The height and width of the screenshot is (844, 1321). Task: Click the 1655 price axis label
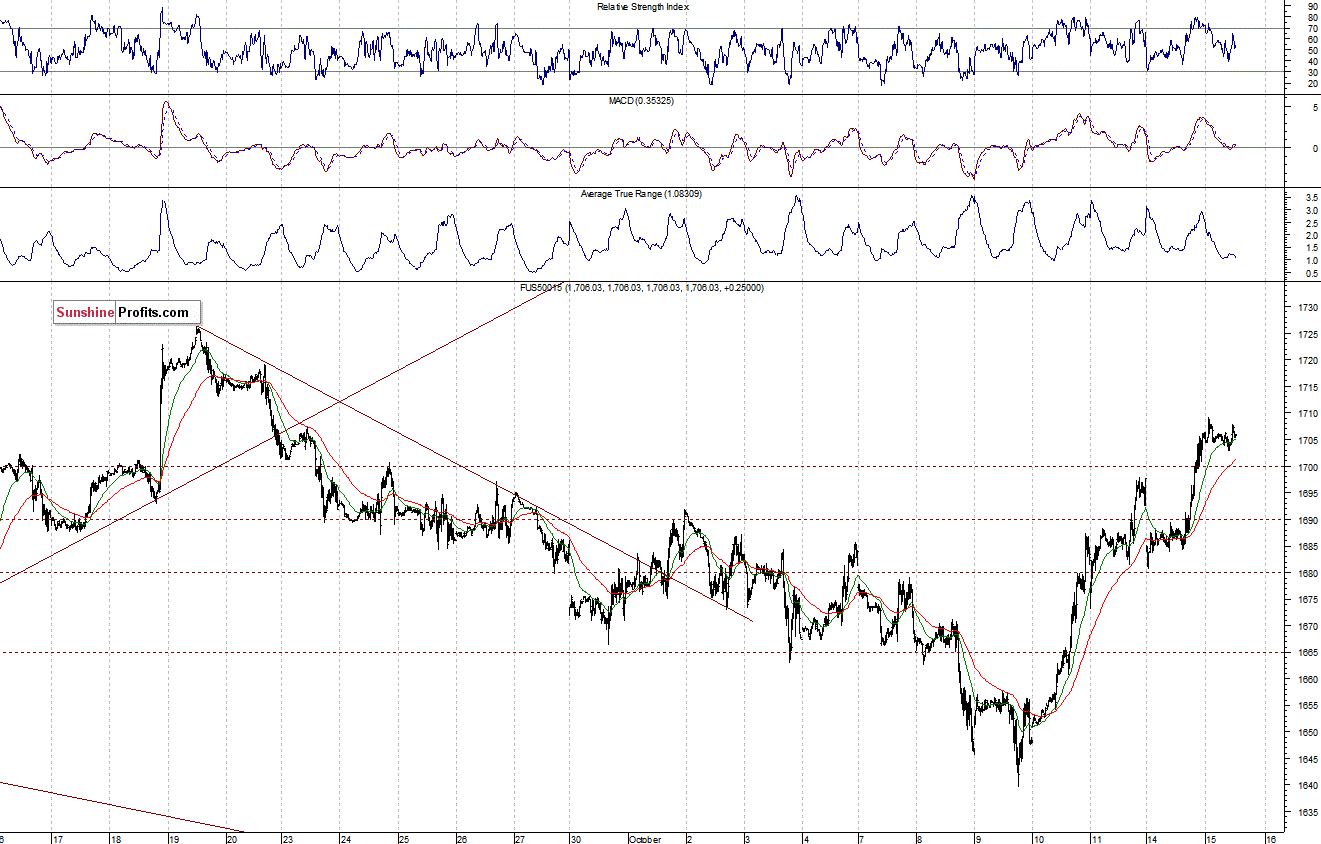1308,706
